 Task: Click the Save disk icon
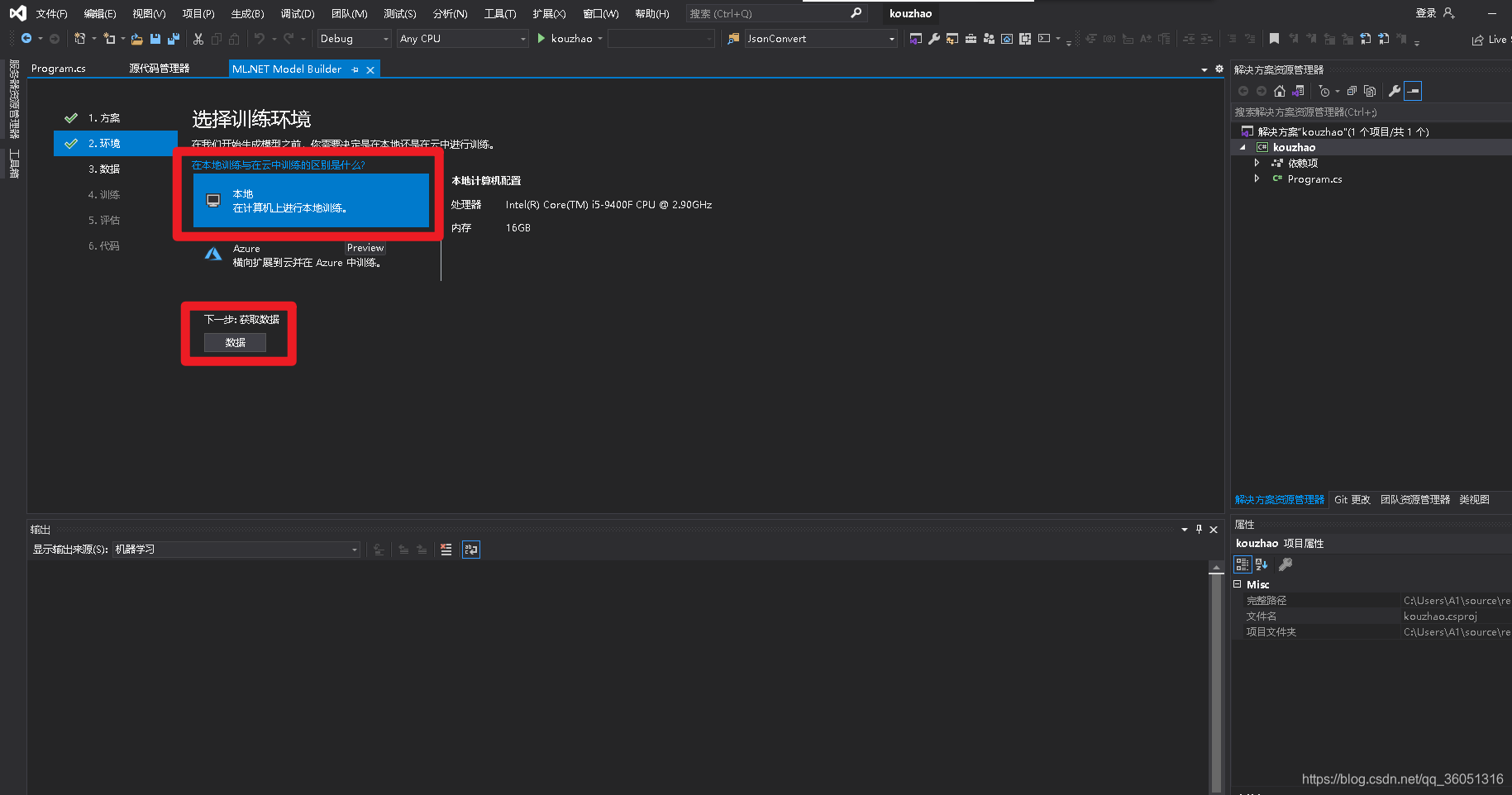coord(155,39)
